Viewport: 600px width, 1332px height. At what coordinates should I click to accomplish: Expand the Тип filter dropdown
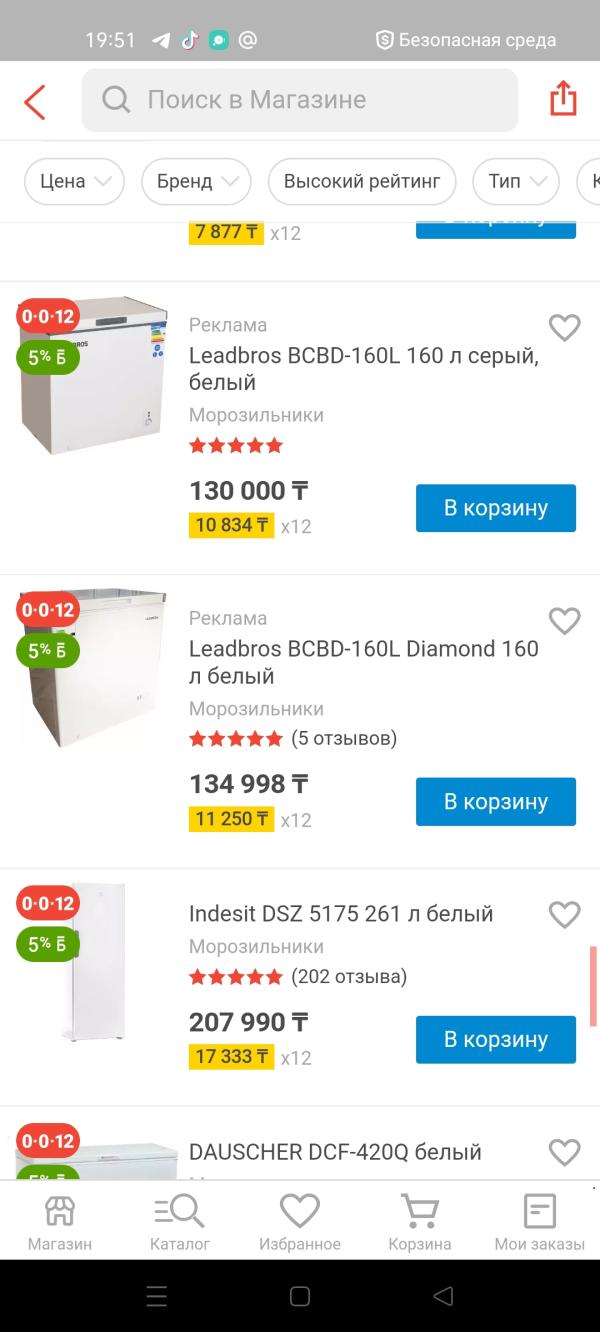516,182
